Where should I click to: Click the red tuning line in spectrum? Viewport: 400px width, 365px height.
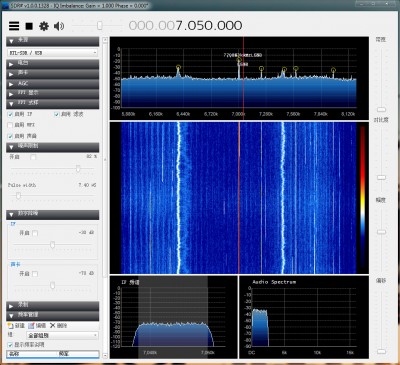[x=243, y=77]
